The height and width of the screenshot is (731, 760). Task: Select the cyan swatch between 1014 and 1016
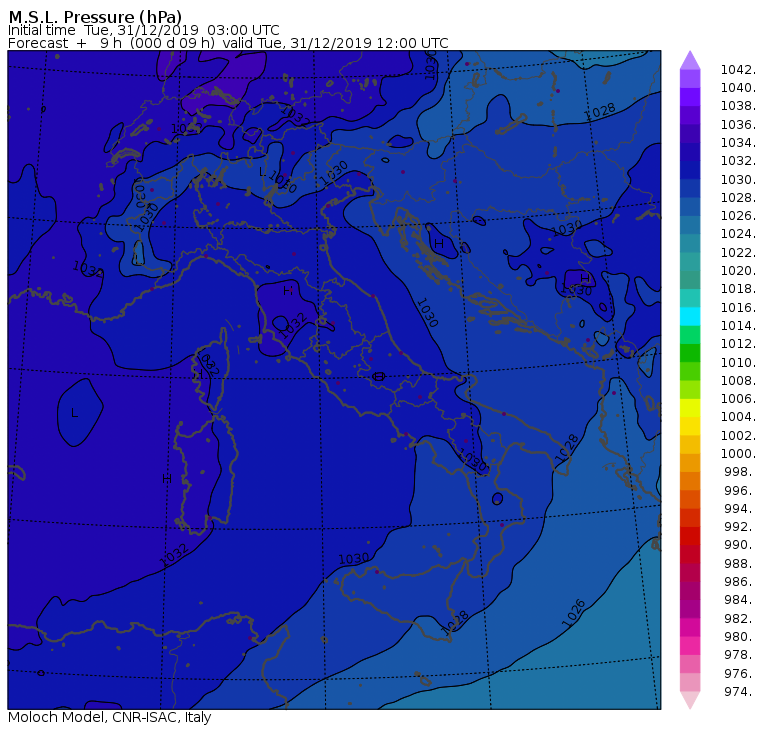coord(690,316)
